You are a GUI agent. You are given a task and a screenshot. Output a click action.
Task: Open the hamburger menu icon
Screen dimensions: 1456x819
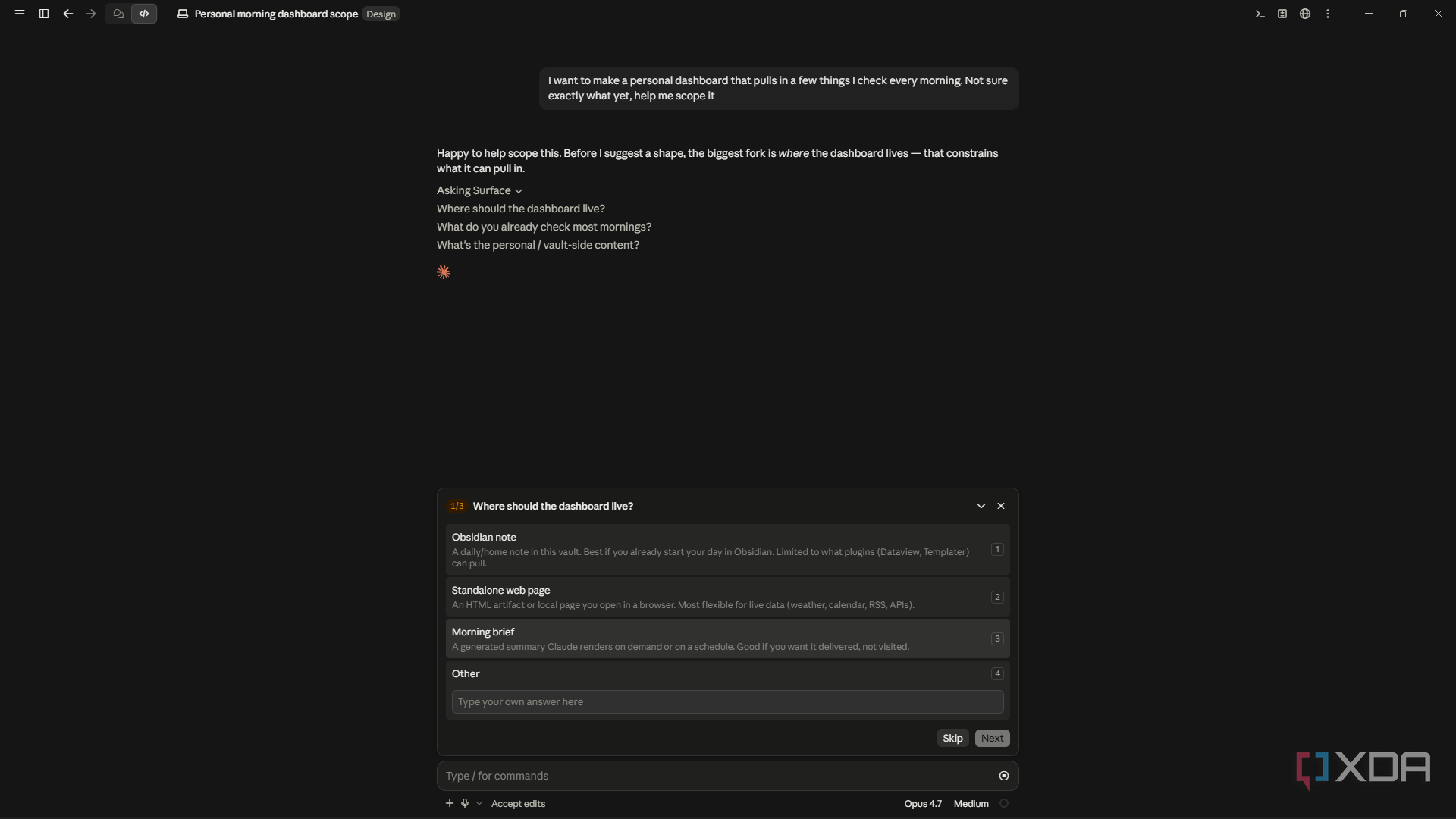[x=20, y=14]
